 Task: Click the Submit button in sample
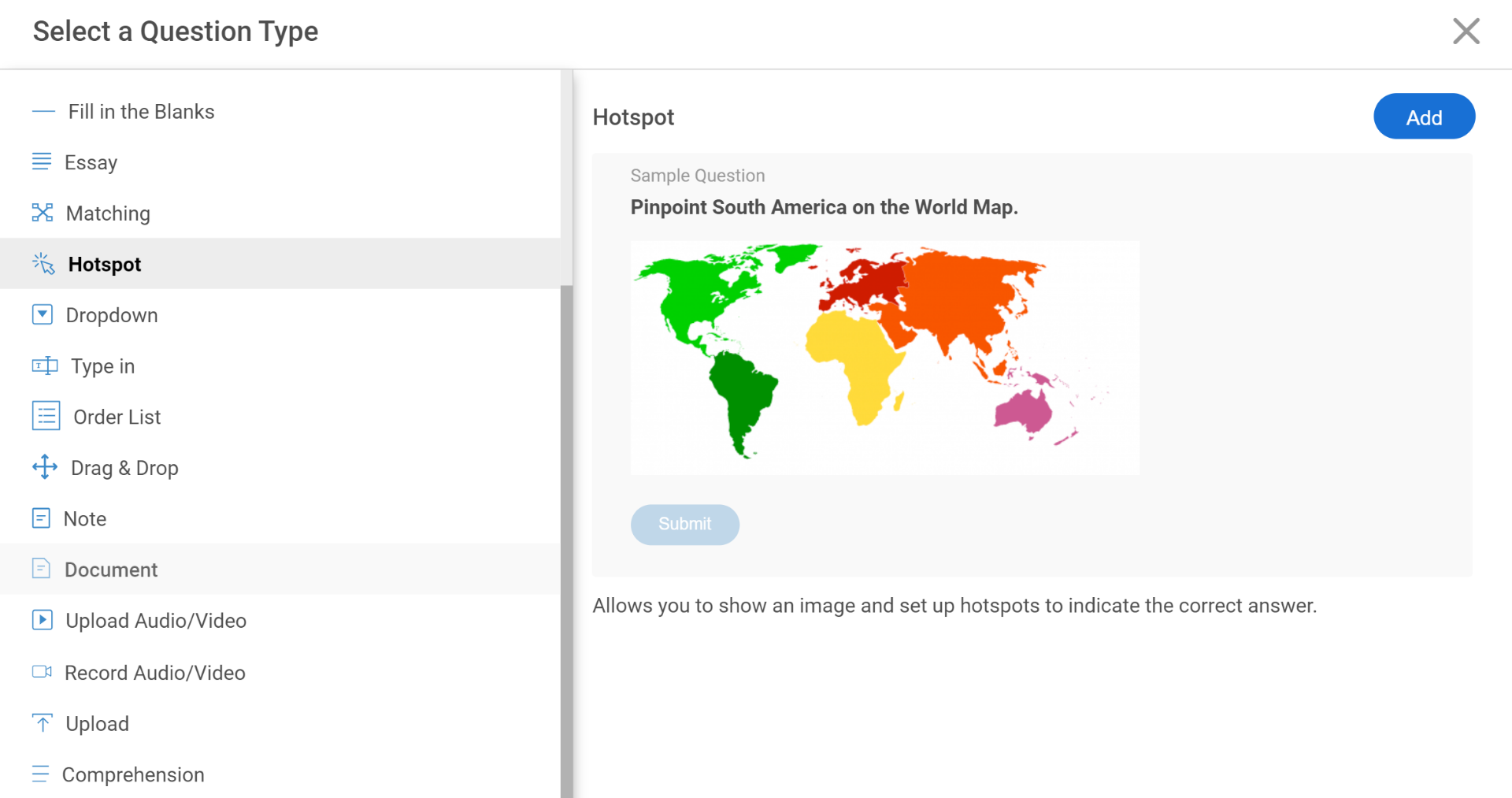(684, 524)
